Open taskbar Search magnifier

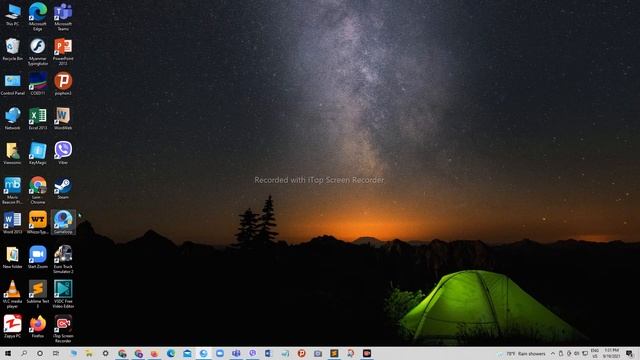point(24,353)
